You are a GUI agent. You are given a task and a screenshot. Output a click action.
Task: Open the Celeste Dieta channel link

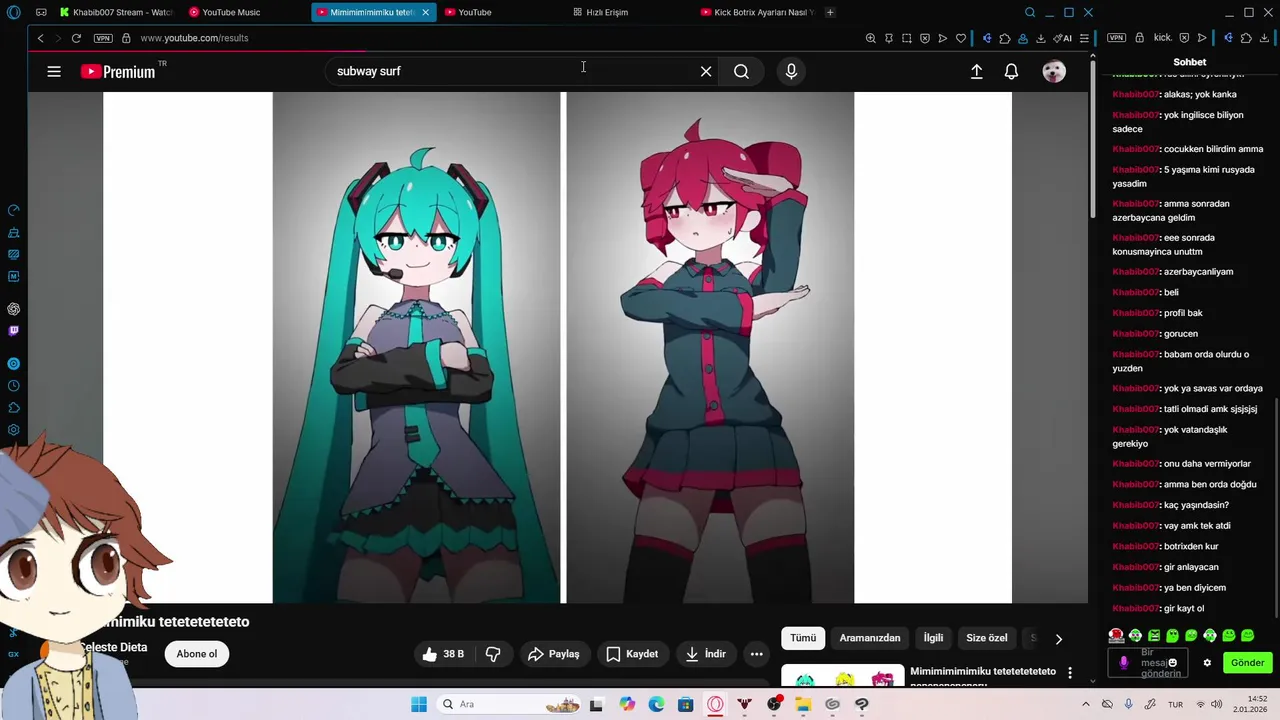112,647
